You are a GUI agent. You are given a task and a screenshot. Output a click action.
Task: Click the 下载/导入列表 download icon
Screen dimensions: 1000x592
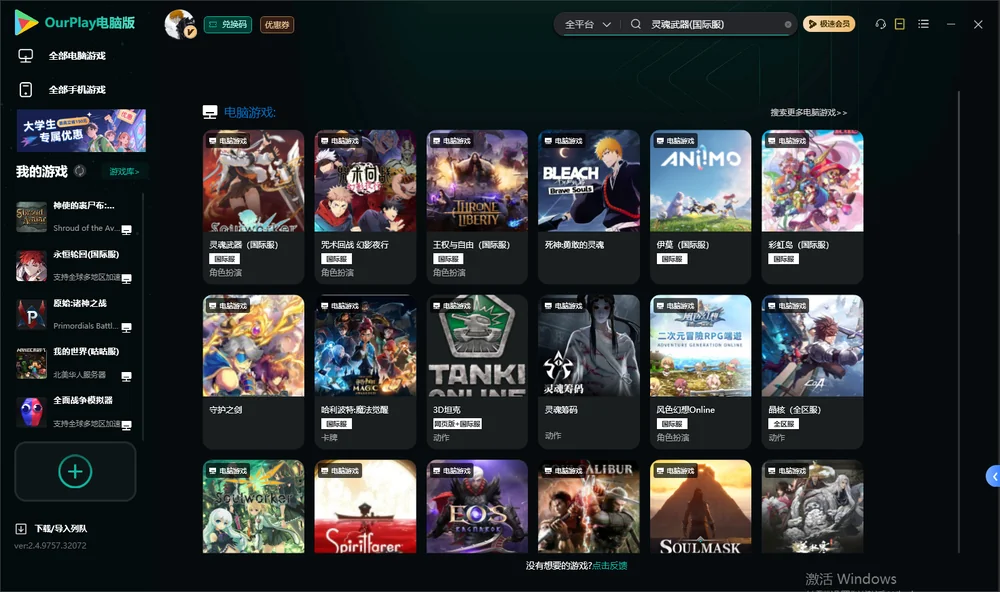[x=21, y=528]
